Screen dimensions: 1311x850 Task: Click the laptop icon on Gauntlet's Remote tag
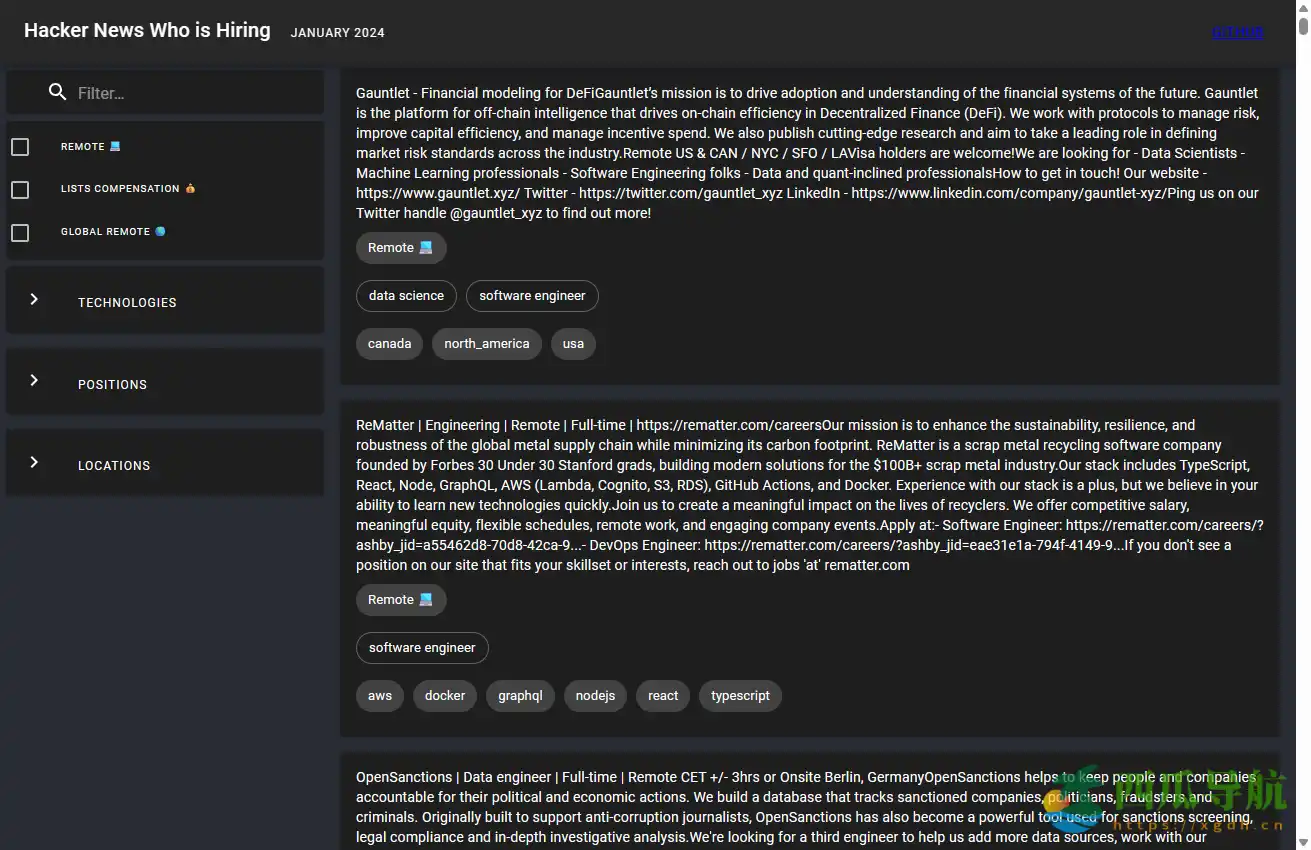[426, 247]
